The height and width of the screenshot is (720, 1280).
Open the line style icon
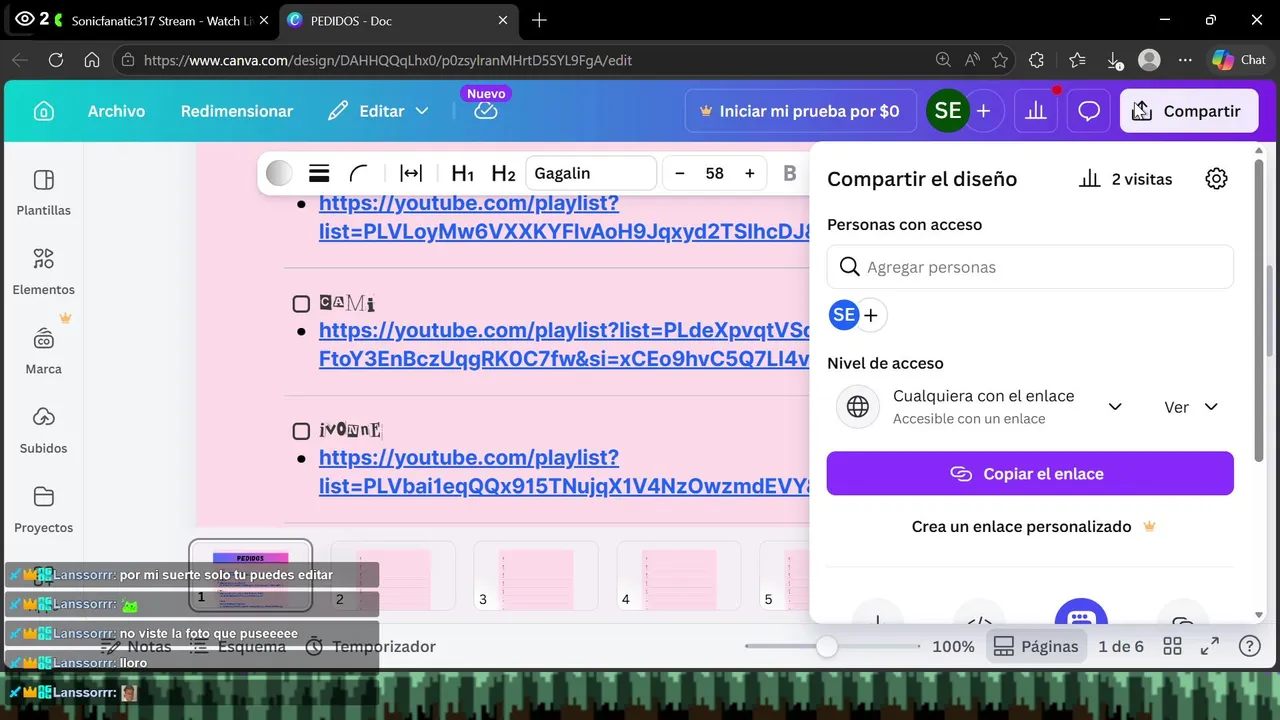tap(319, 173)
